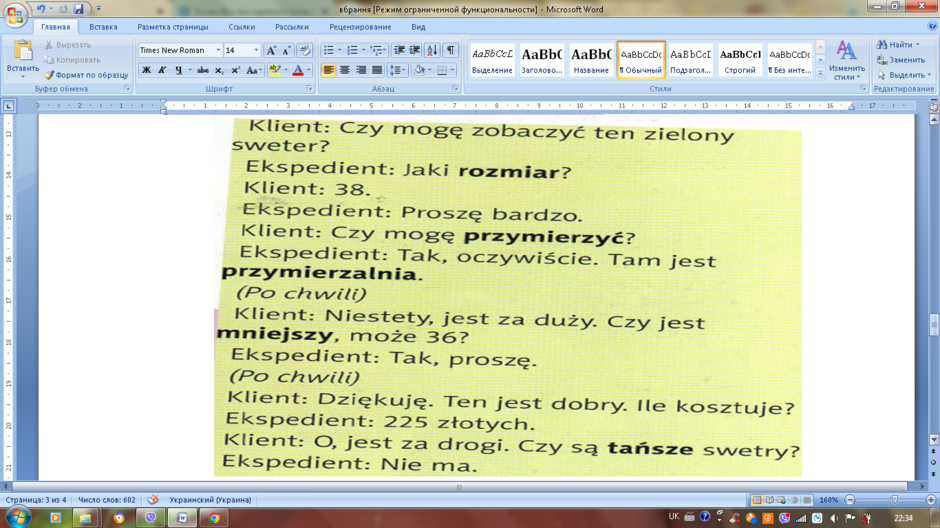This screenshot has width=940, height=528.
Task: Toggle strikethrough (abc) formatting
Action: (203, 70)
